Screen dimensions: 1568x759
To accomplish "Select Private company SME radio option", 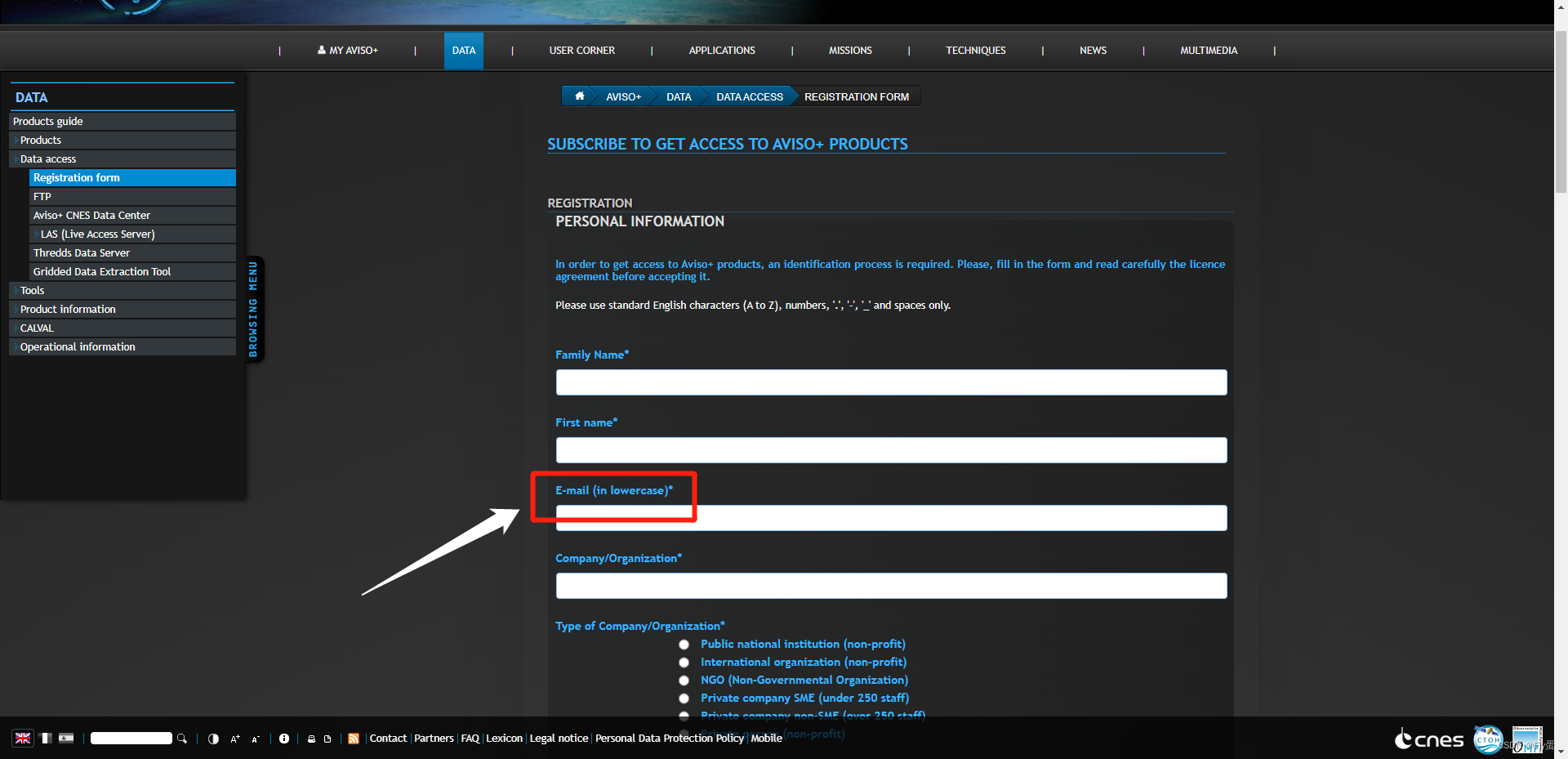I will click(684, 699).
